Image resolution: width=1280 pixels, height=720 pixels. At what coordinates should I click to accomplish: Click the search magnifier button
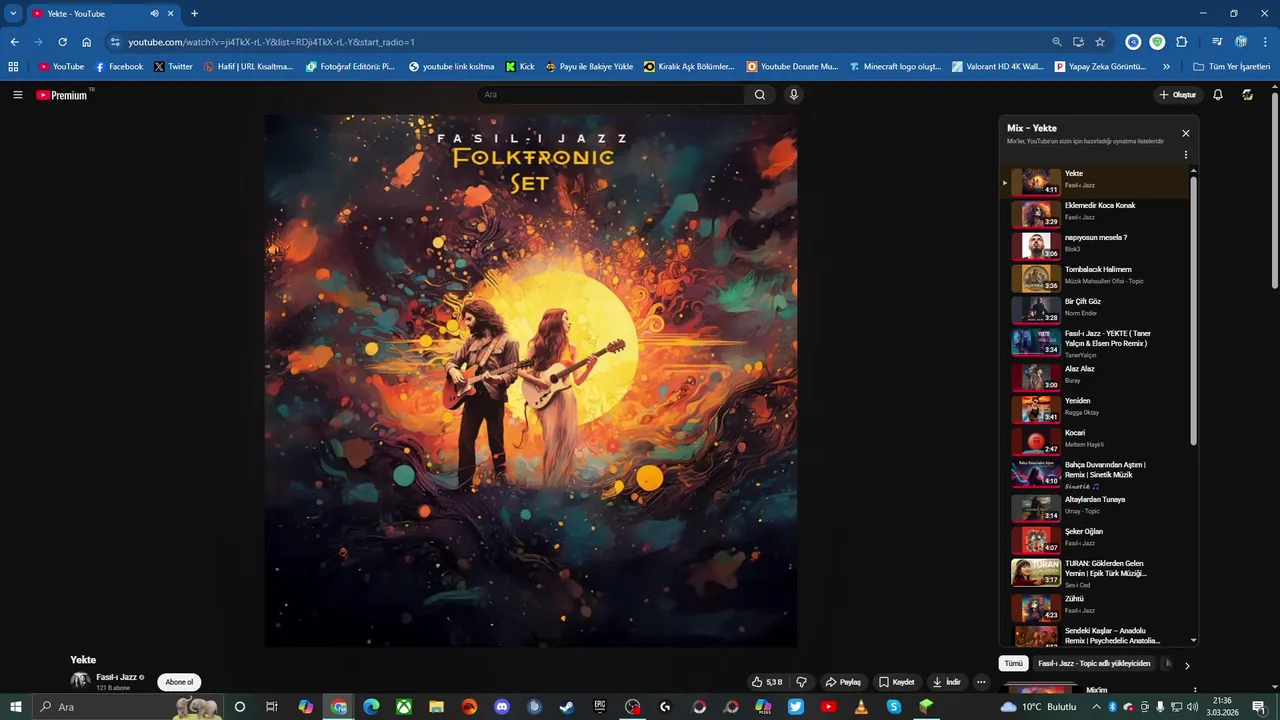[x=760, y=95]
